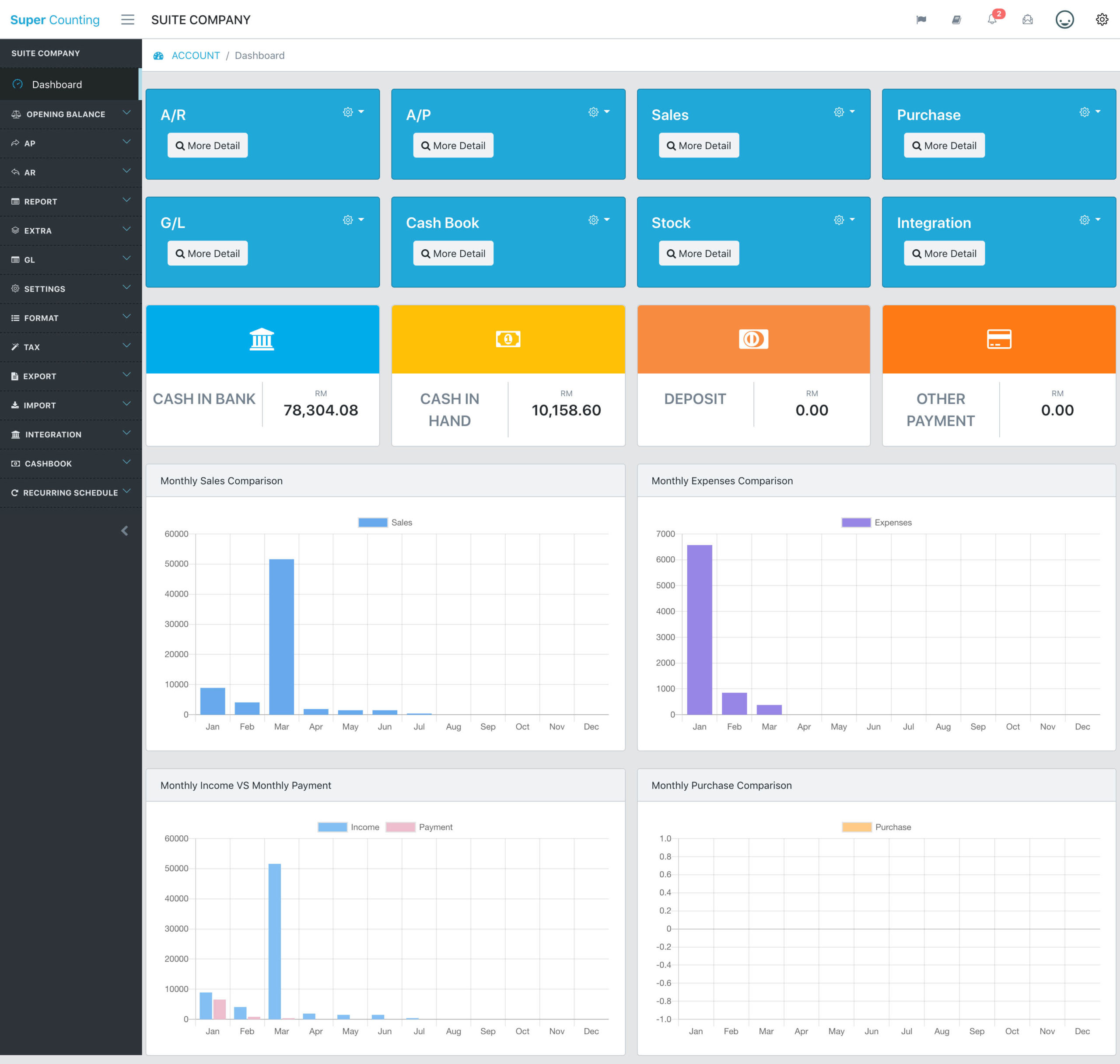Viewport: 1120px width, 1064px height.
Task: Open the gear dropdown on the Sales card
Action: click(844, 112)
